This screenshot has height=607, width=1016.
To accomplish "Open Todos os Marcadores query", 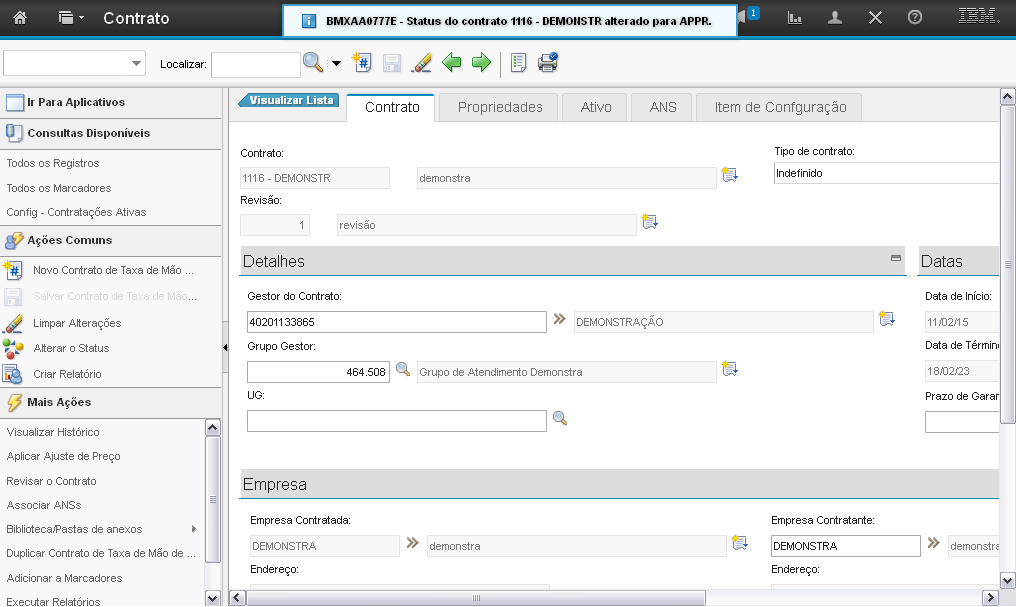I will 58,188.
